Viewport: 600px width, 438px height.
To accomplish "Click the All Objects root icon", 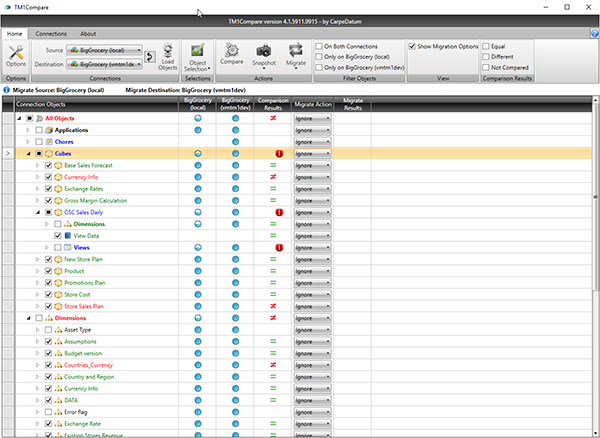I will pos(39,119).
